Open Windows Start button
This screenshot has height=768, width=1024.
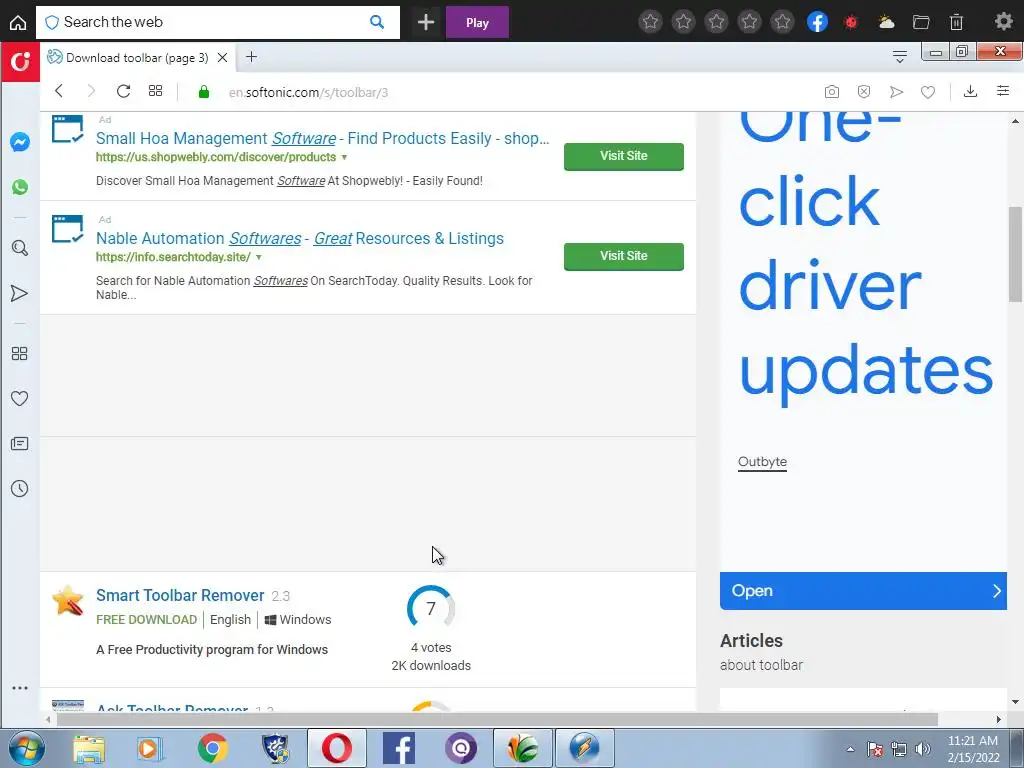pos(26,748)
